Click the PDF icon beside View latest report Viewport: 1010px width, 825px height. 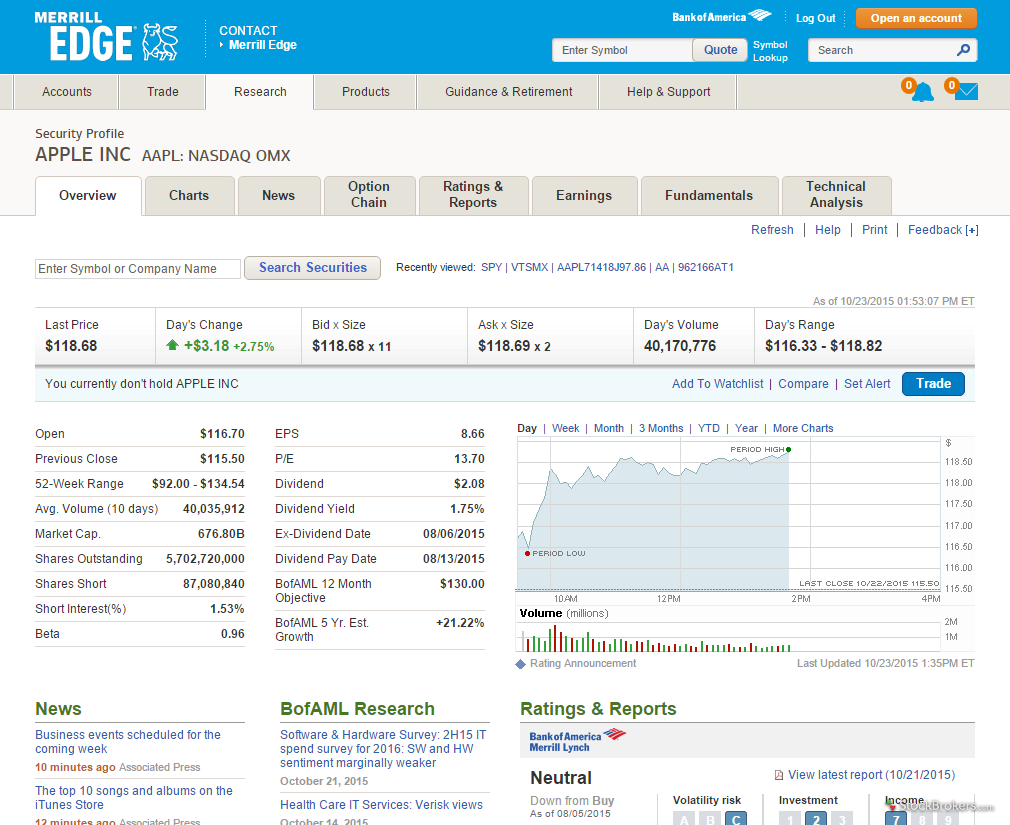[x=779, y=775]
